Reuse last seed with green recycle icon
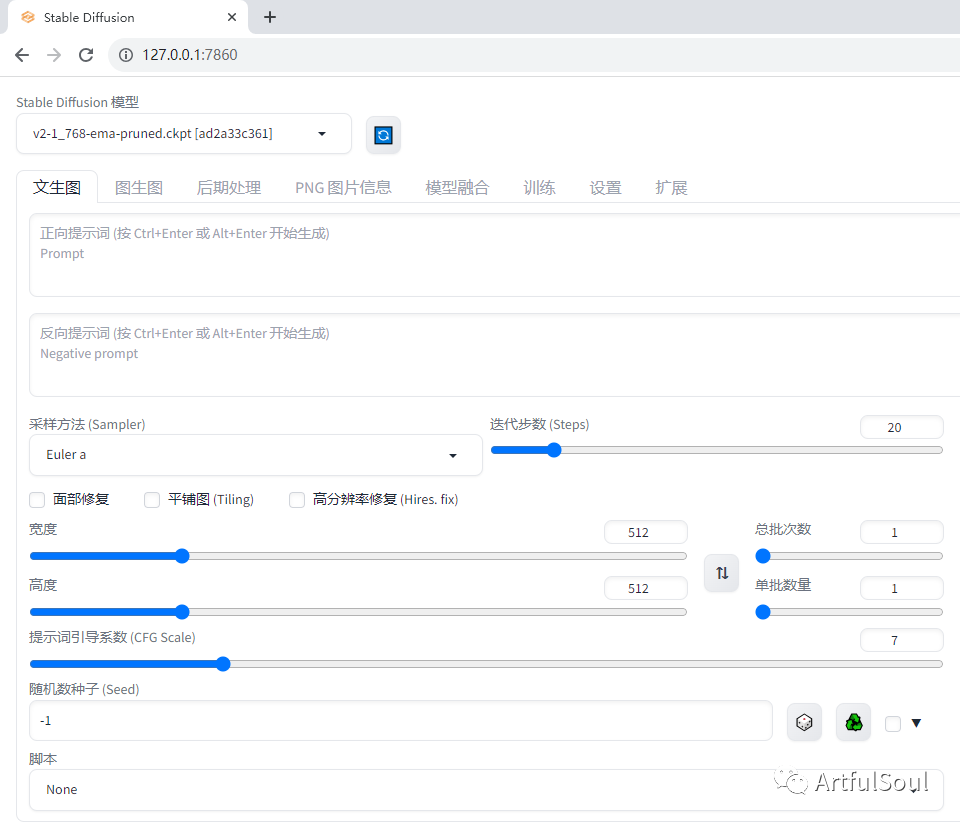 (853, 723)
